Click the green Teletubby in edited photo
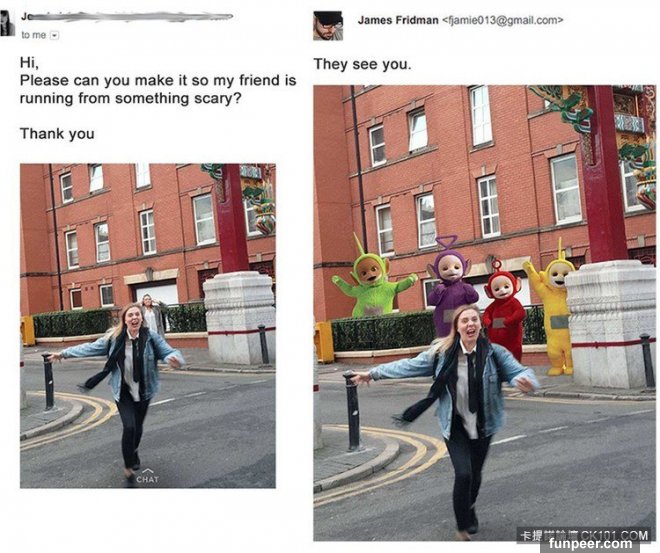660x553 pixels. [372, 280]
